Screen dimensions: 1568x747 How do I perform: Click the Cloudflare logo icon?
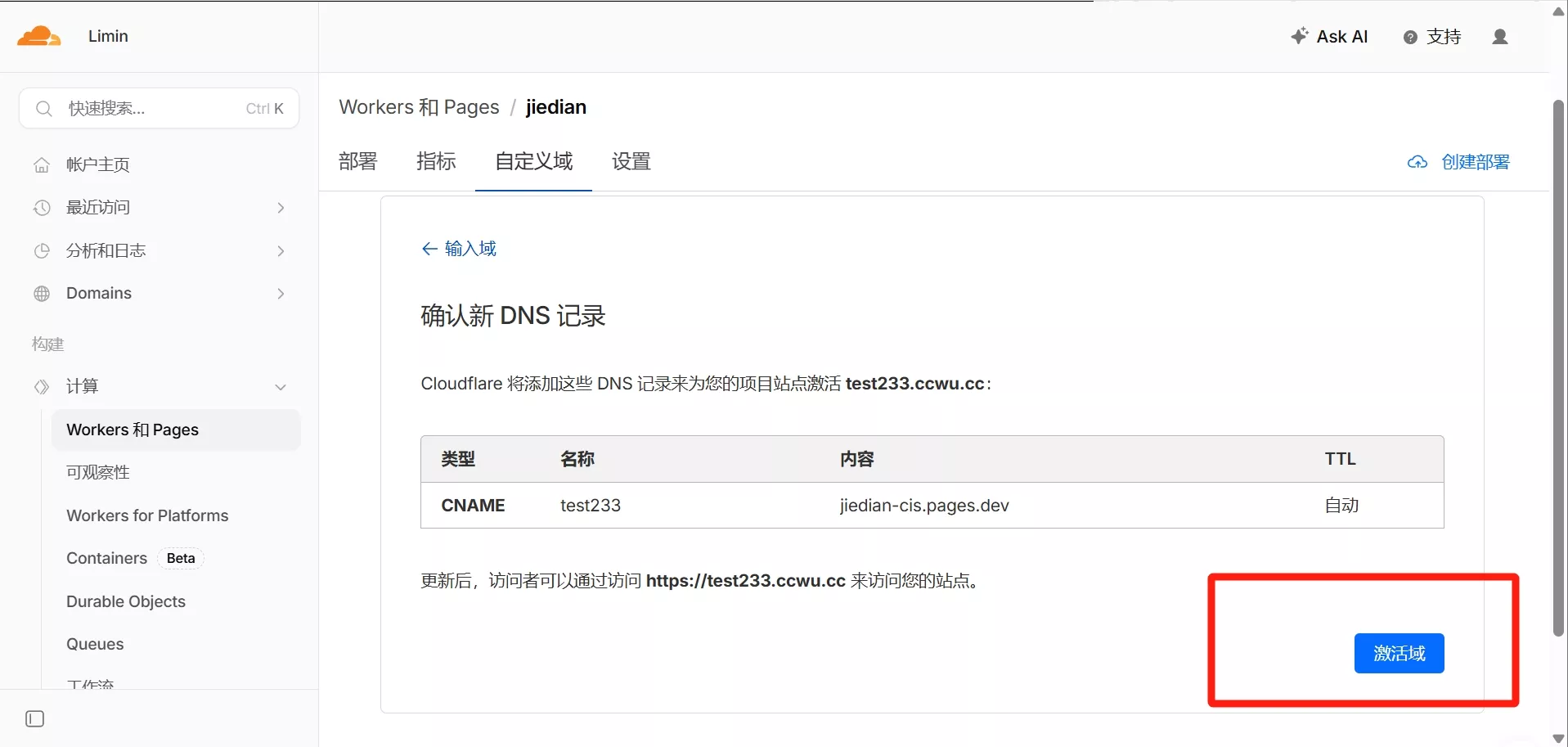click(x=38, y=36)
